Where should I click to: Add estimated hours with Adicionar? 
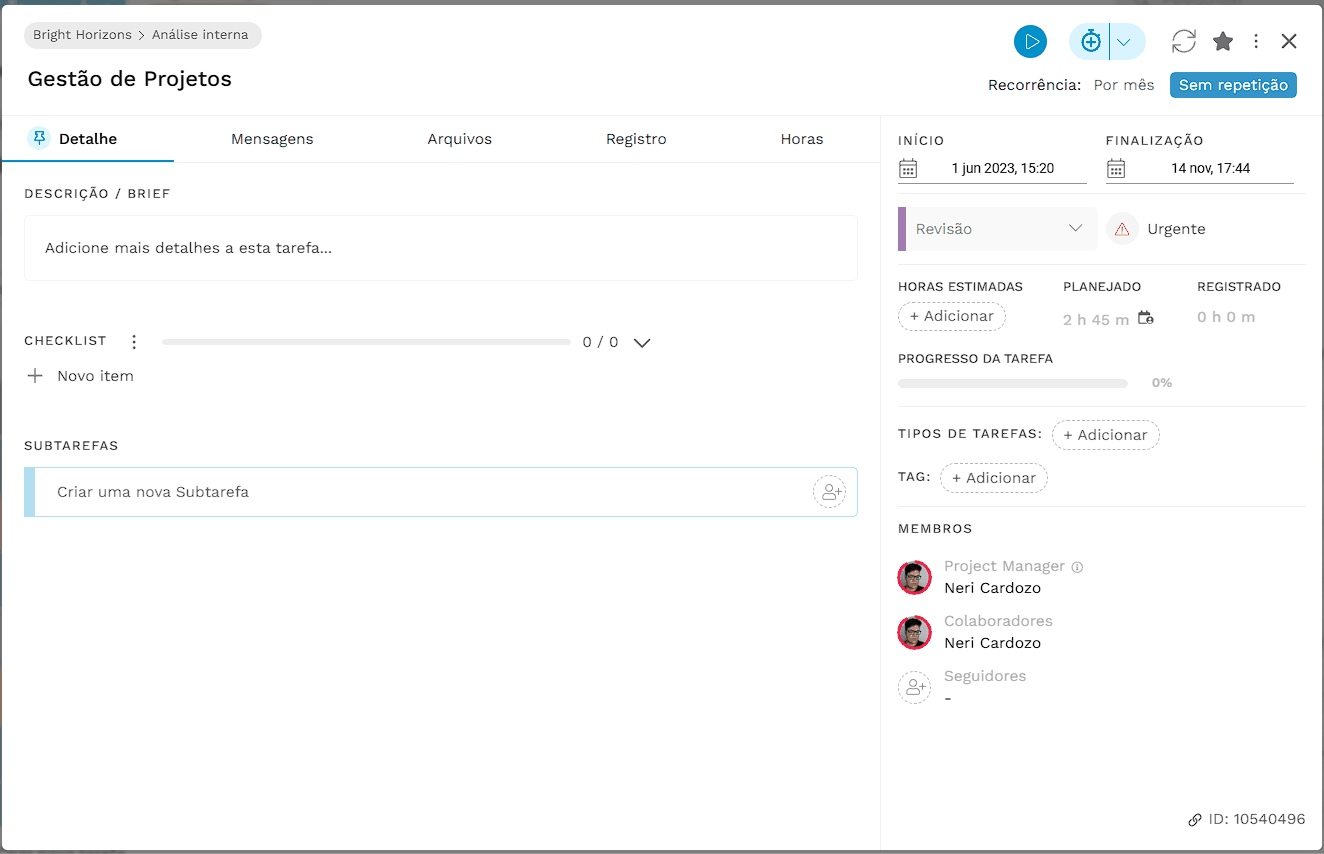pyautogui.click(x=952, y=316)
